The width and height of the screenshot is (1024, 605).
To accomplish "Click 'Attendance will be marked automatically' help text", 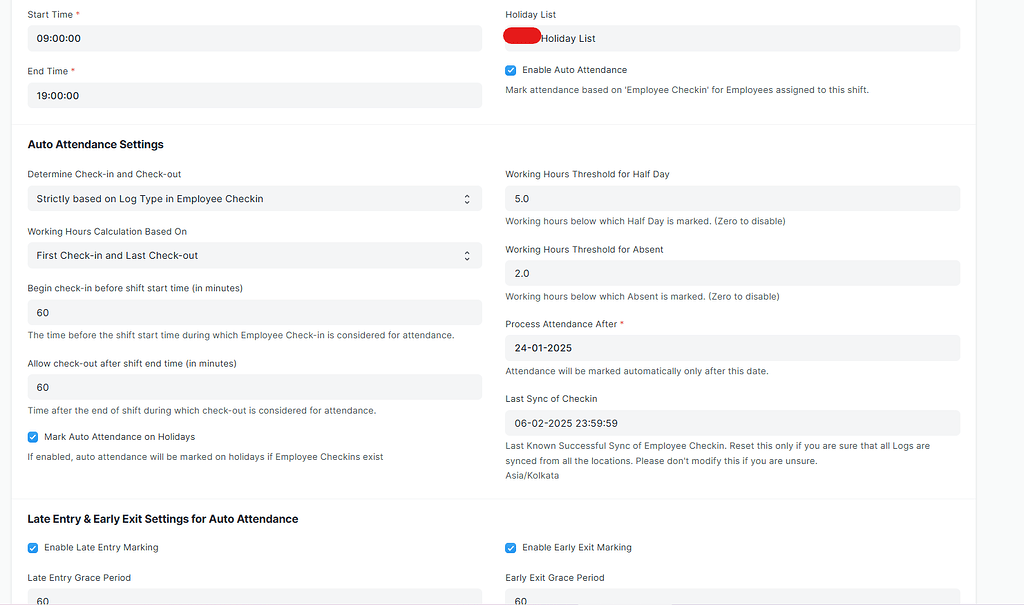I will [637, 371].
